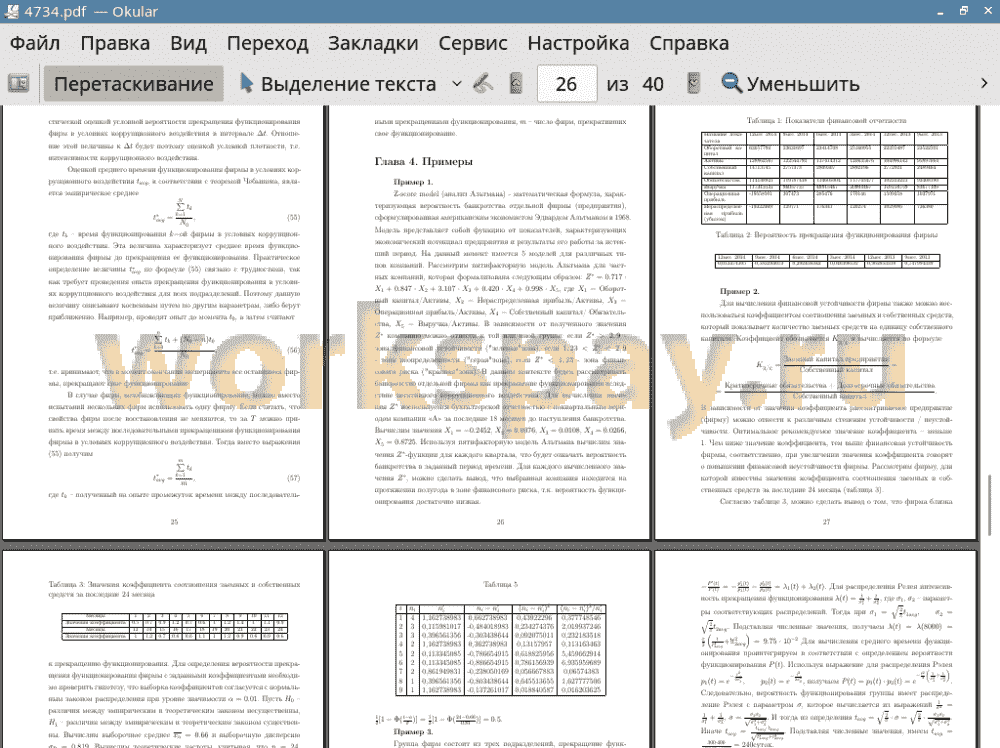1000x748 pixels.
Task: Click the Okular app icon in title bar
Action: point(10,11)
